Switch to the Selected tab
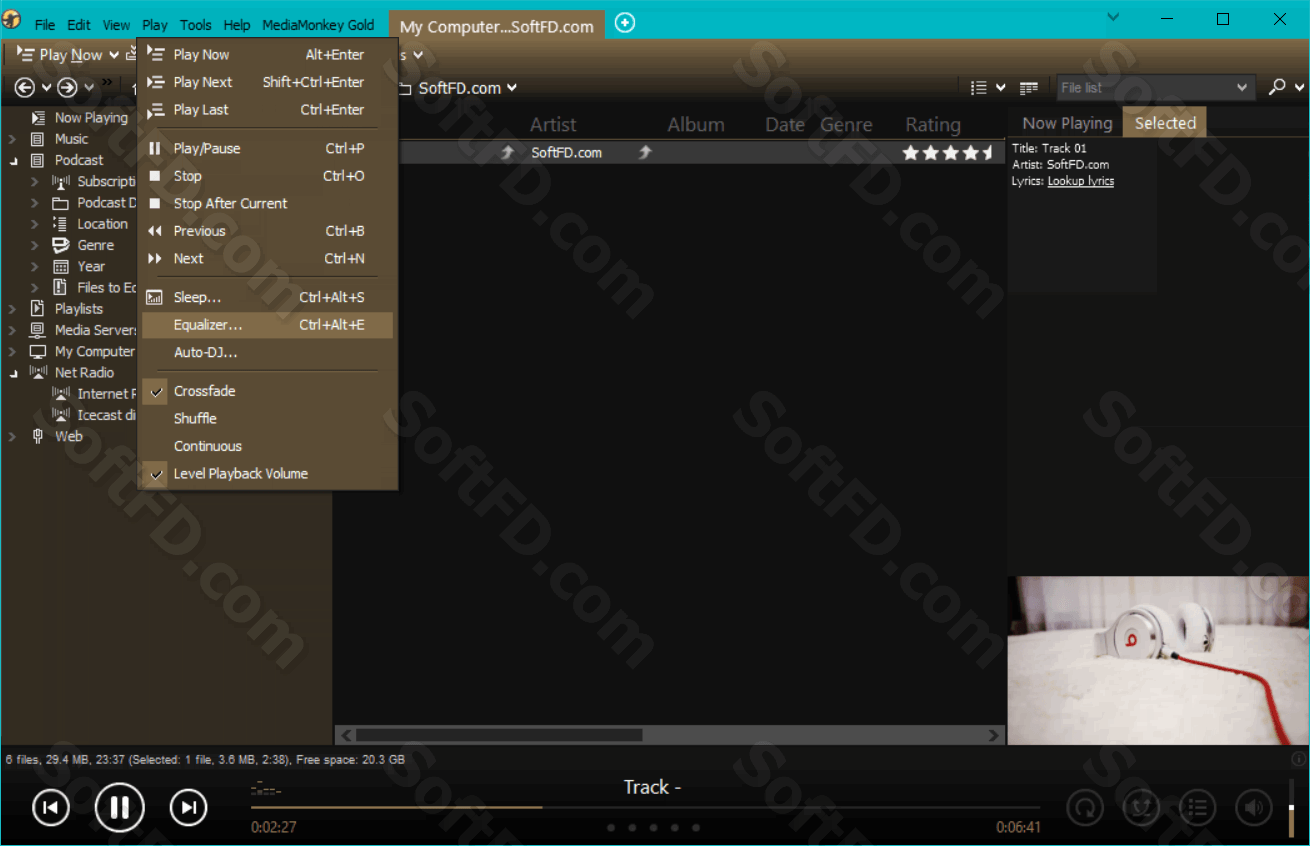 (1165, 123)
